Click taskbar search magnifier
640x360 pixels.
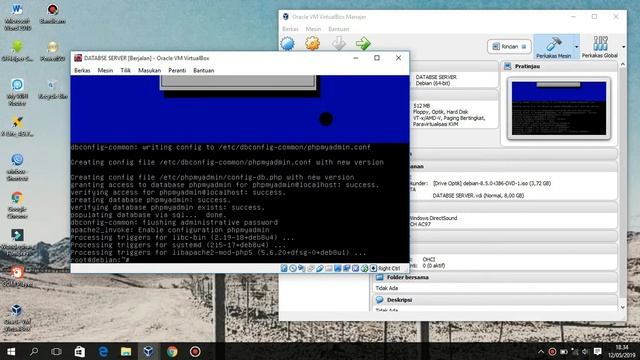click(34, 351)
